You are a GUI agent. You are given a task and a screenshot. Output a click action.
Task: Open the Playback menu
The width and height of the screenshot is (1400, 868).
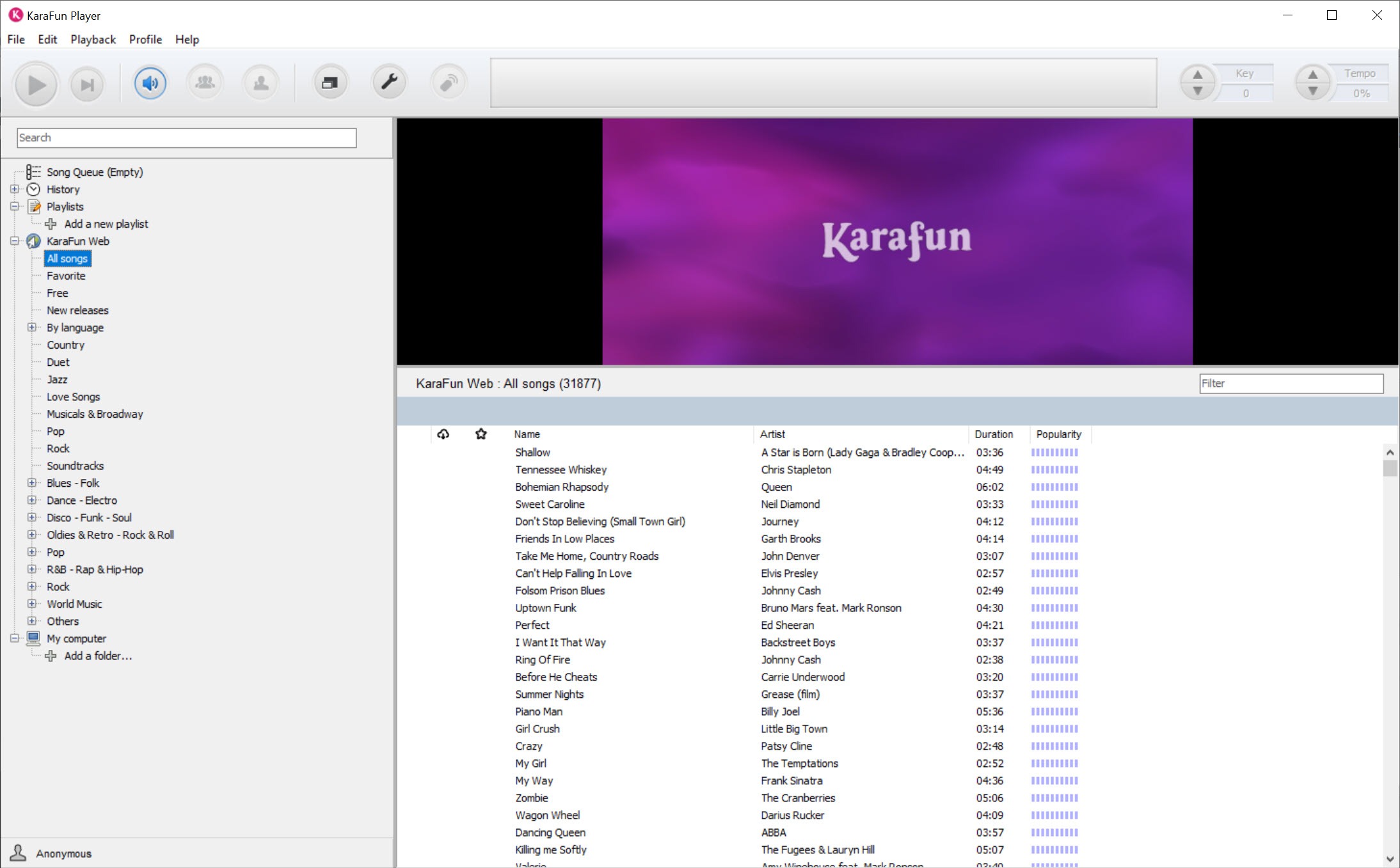(x=93, y=40)
